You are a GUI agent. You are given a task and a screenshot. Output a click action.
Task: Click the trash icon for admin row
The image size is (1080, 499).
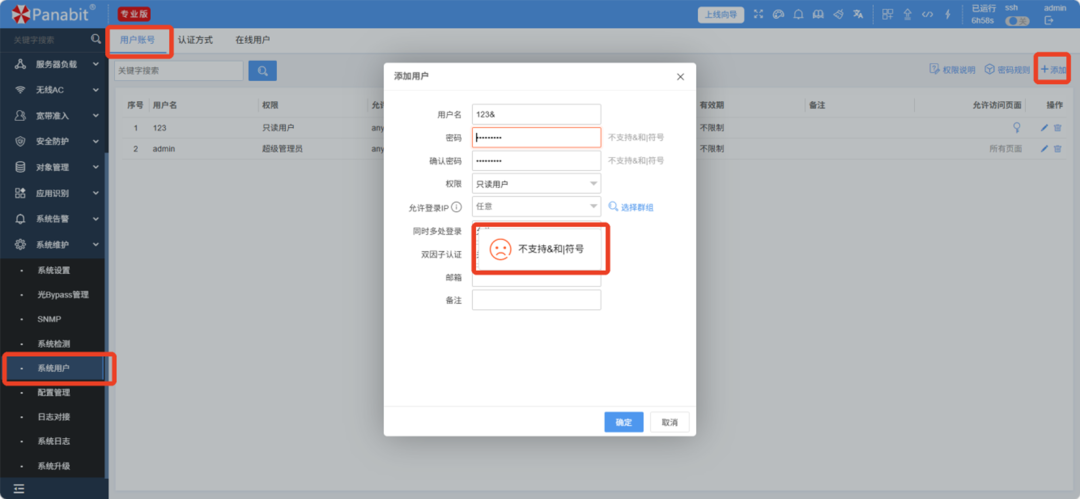click(1057, 148)
